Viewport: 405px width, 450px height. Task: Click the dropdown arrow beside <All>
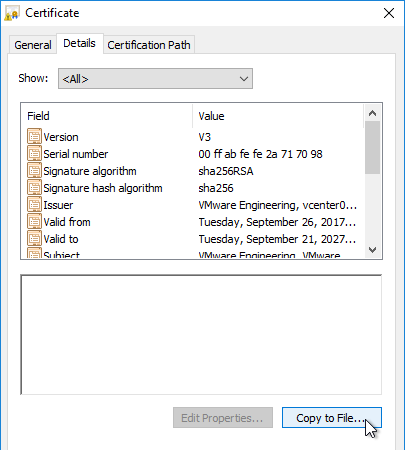point(244,79)
